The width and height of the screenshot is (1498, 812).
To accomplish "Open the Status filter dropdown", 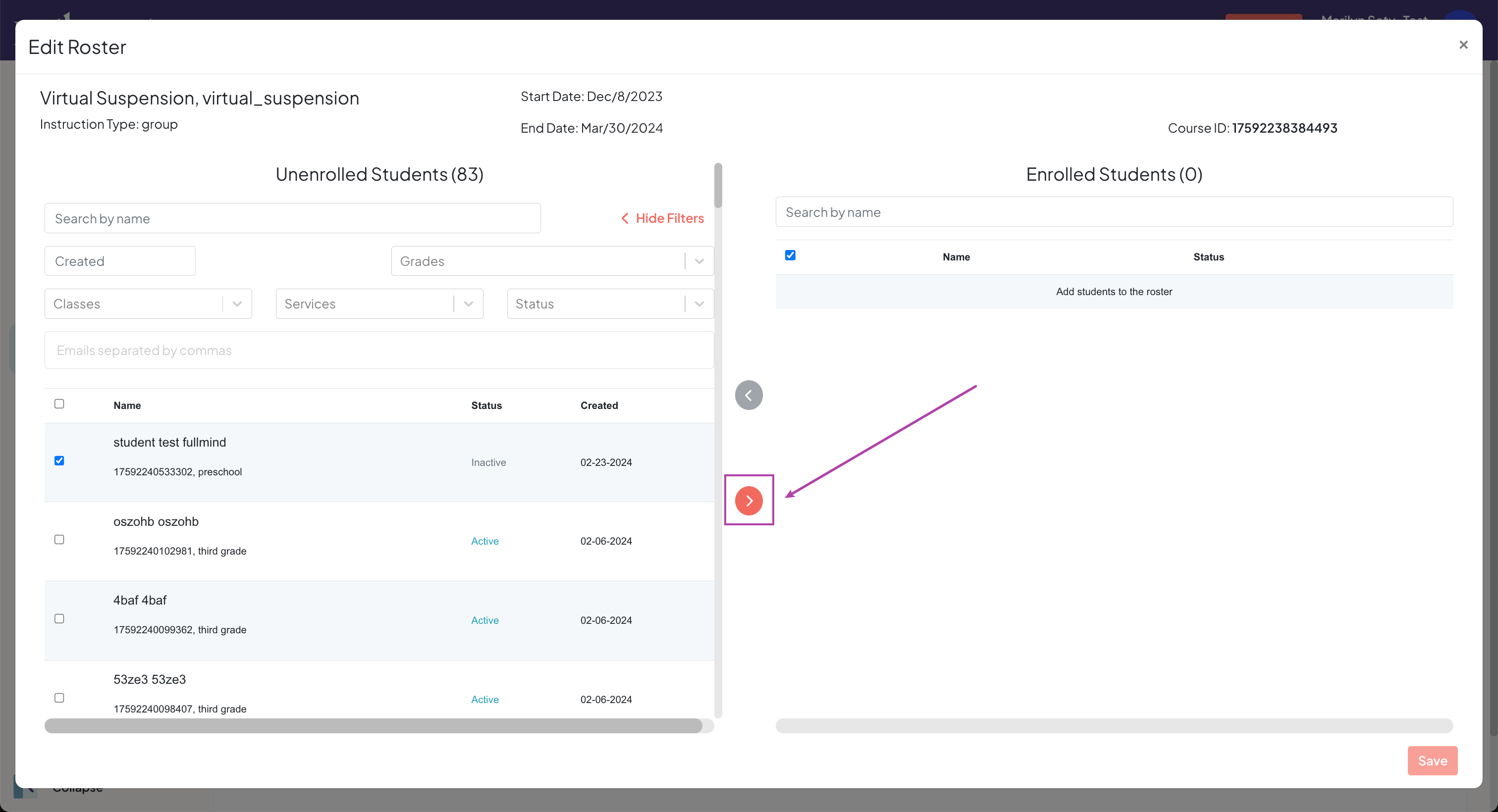I will (x=610, y=304).
